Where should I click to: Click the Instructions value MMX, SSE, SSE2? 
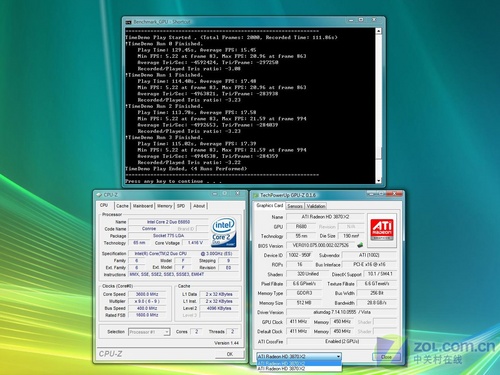[x=184, y=274]
